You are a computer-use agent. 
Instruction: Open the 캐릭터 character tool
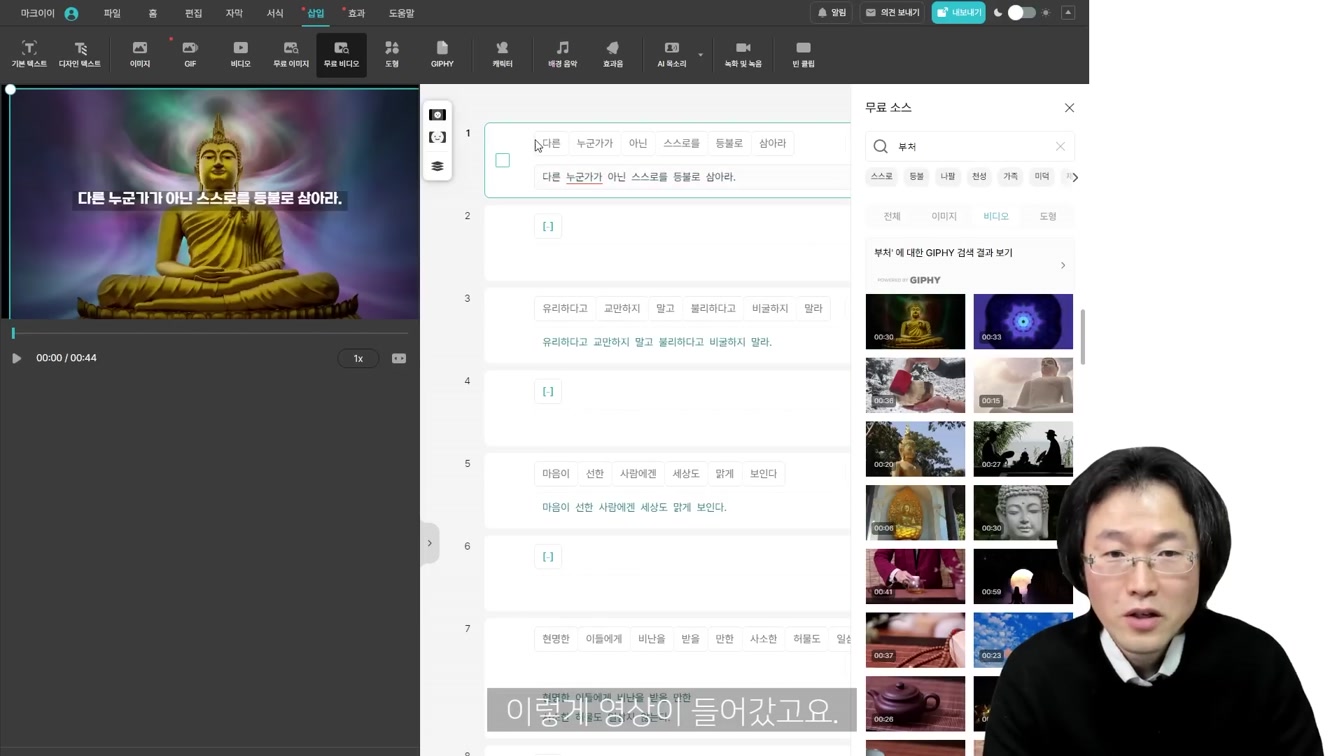pos(502,54)
